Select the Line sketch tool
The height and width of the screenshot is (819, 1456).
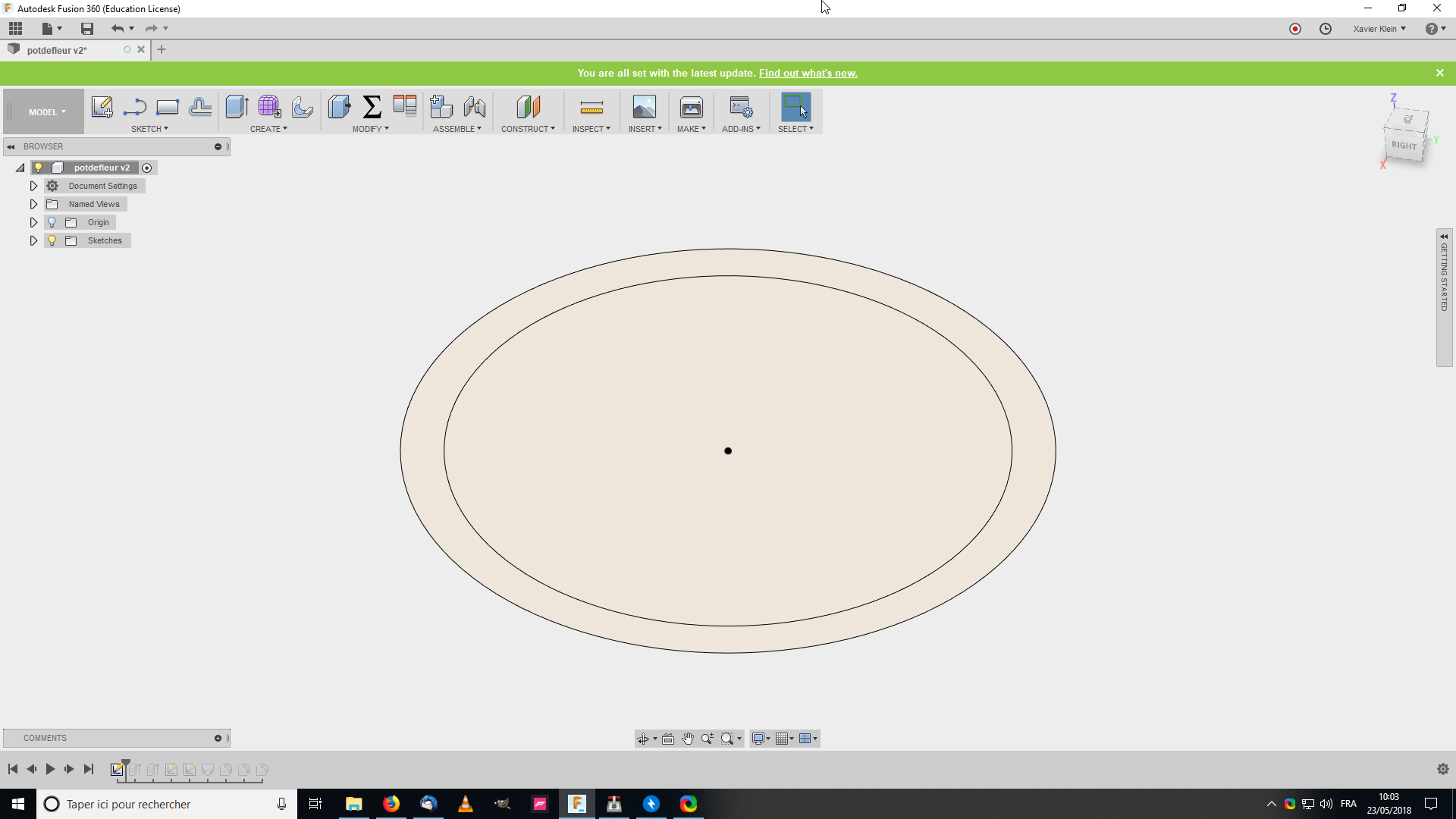(x=135, y=107)
